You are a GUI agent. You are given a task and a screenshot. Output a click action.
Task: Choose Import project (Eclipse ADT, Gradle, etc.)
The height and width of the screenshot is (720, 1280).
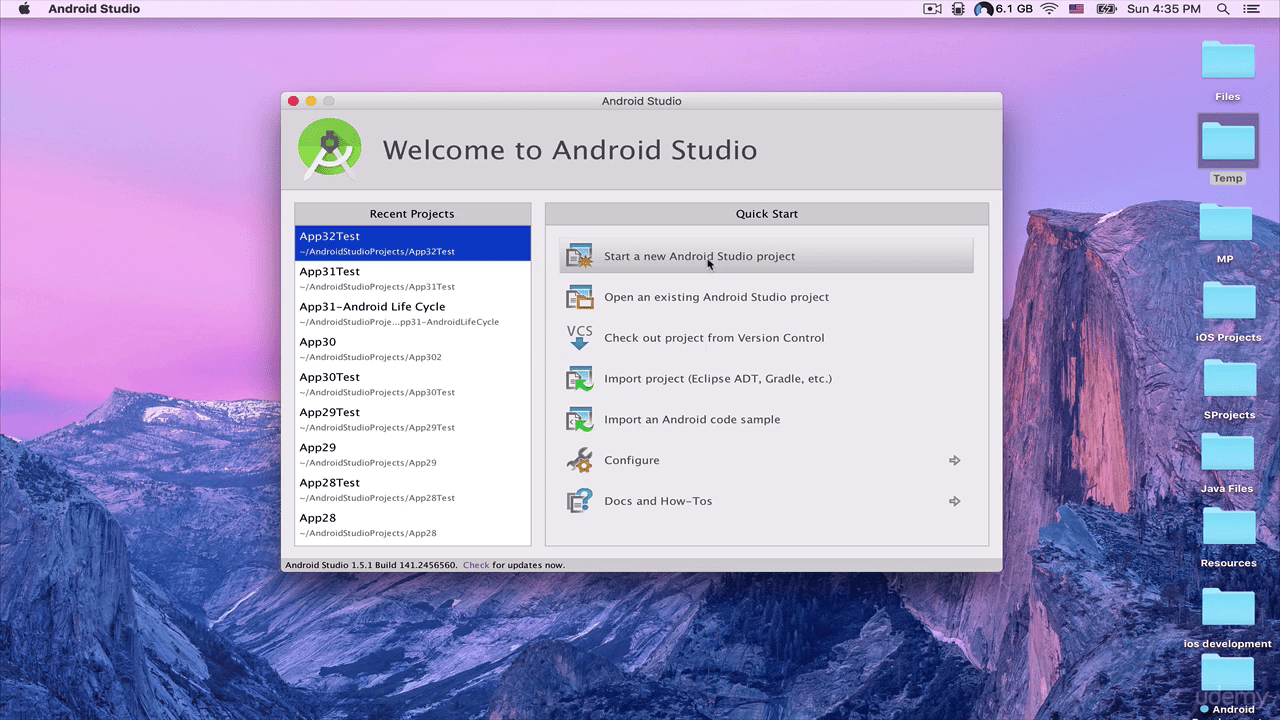point(766,379)
